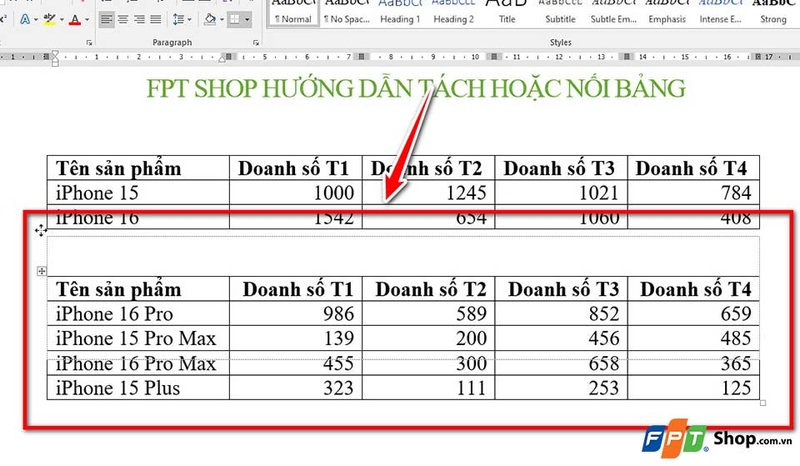Click the value 1245 cell
This screenshot has width=800, height=466.
coord(429,193)
